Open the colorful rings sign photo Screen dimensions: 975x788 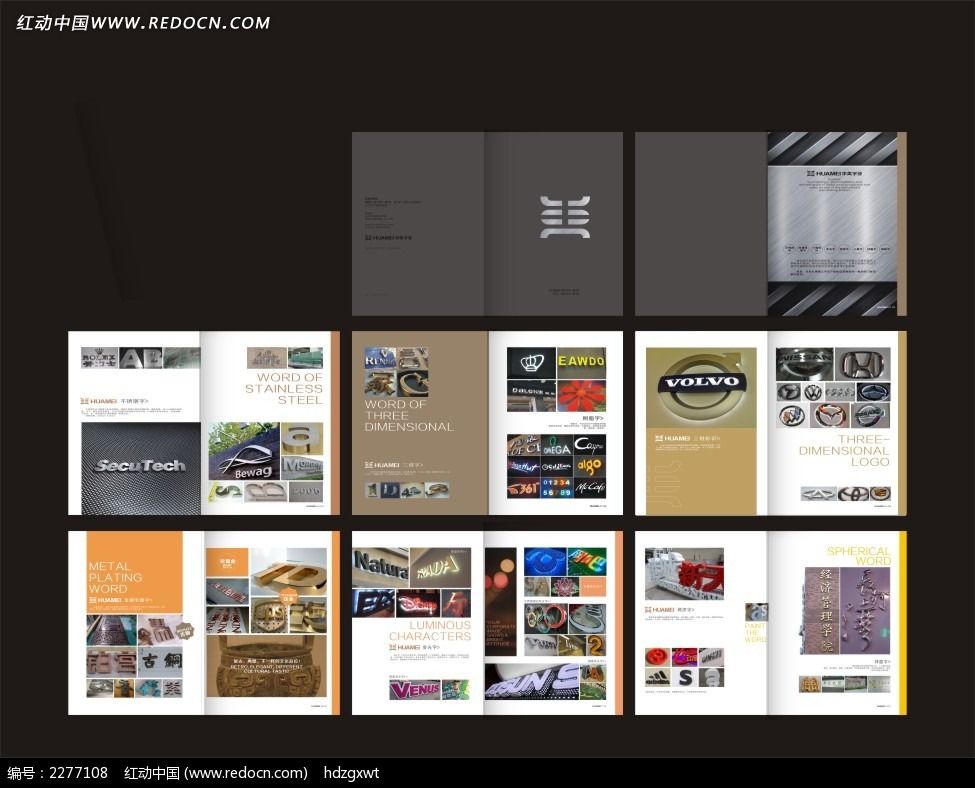click(545, 619)
